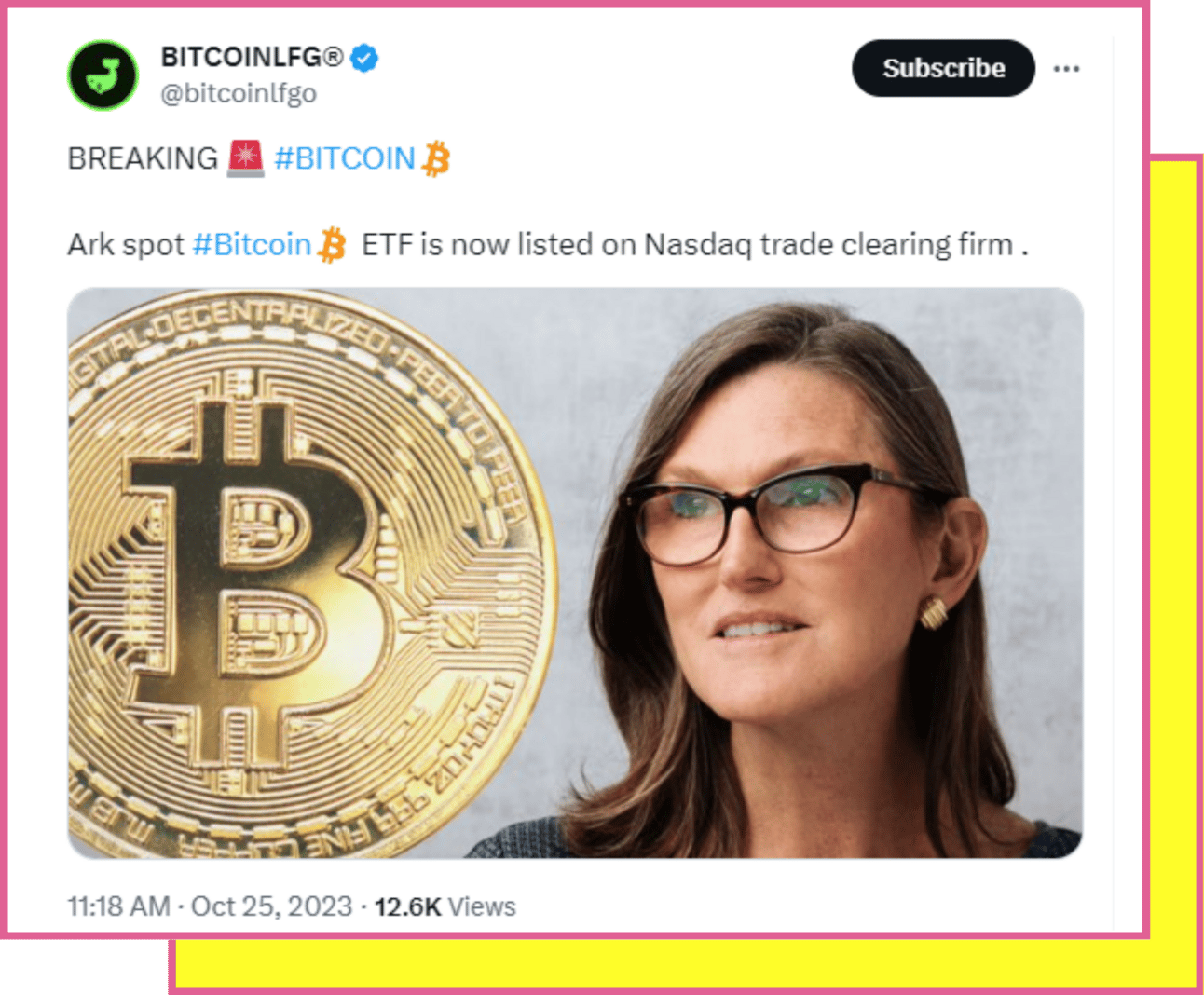Open the BITCOINLFG whale profile avatar
This screenshot has height=995, width=1204.
103,75
